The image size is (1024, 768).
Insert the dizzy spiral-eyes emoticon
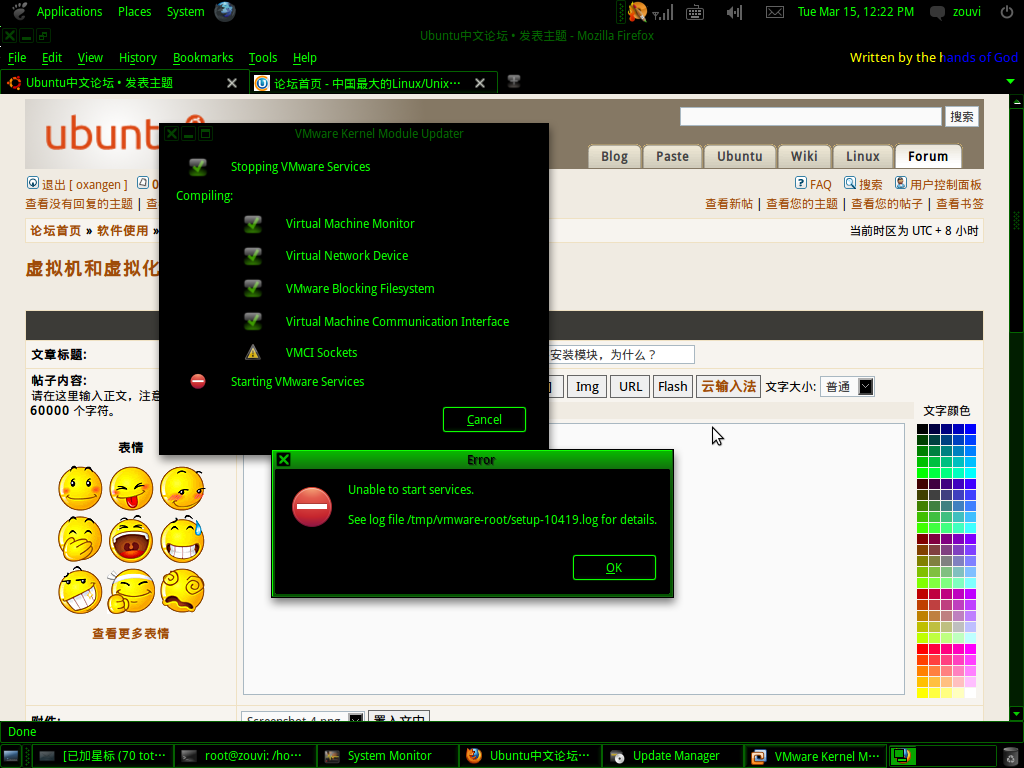coord(182,591)
